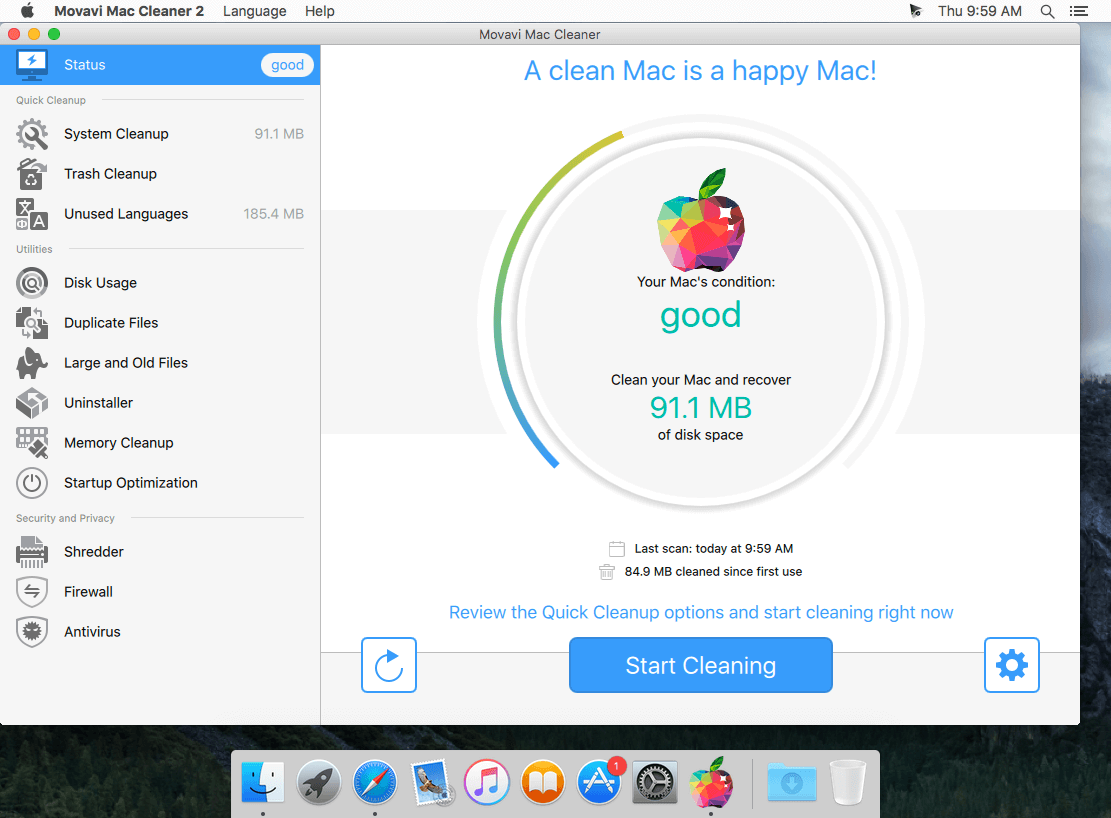This screenshot has height=818, width=1111.
Task: Click the clock in the menu bar
Action: 980,11
